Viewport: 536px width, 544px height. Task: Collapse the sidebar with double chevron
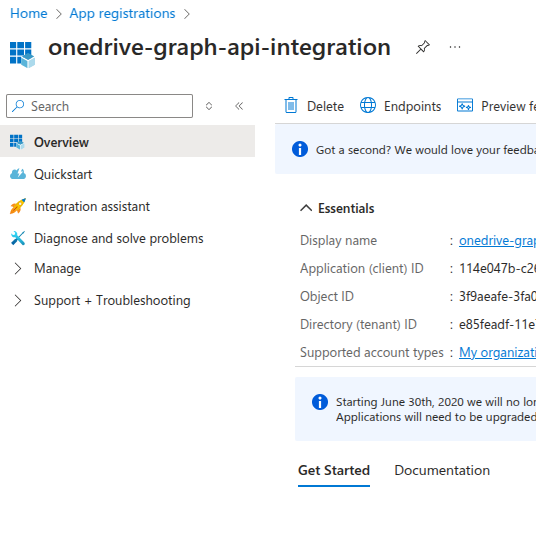point(239,106)
